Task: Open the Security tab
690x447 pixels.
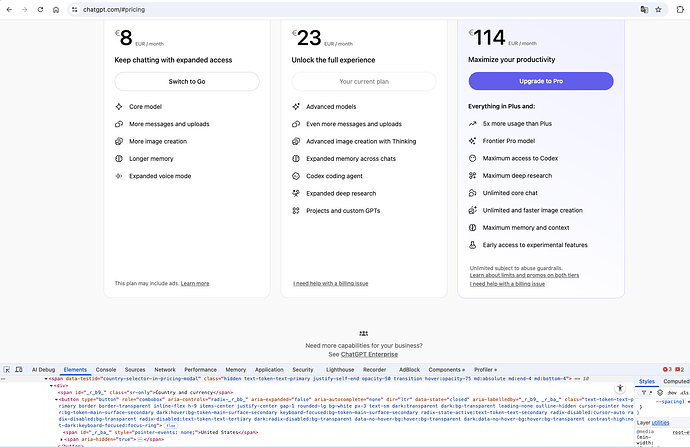Action: pyautogui.click(x=303, y=370)
